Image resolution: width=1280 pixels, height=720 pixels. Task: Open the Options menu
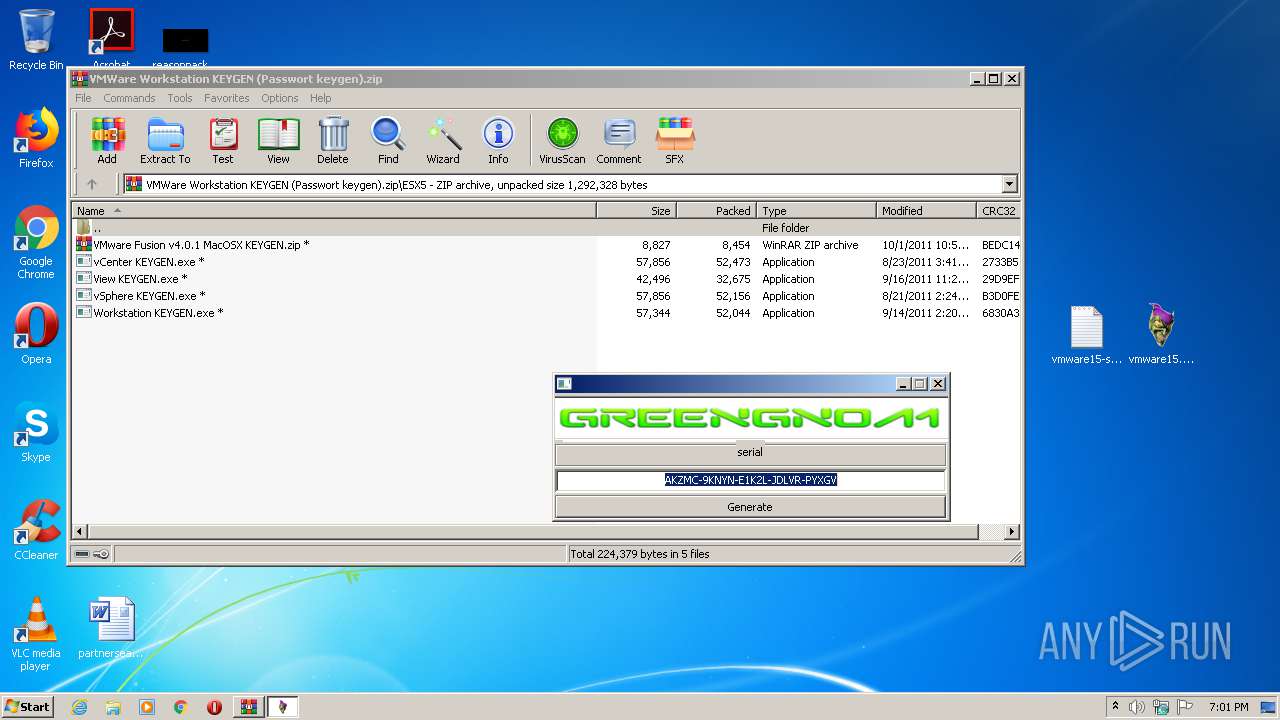(x=280, y=98)
